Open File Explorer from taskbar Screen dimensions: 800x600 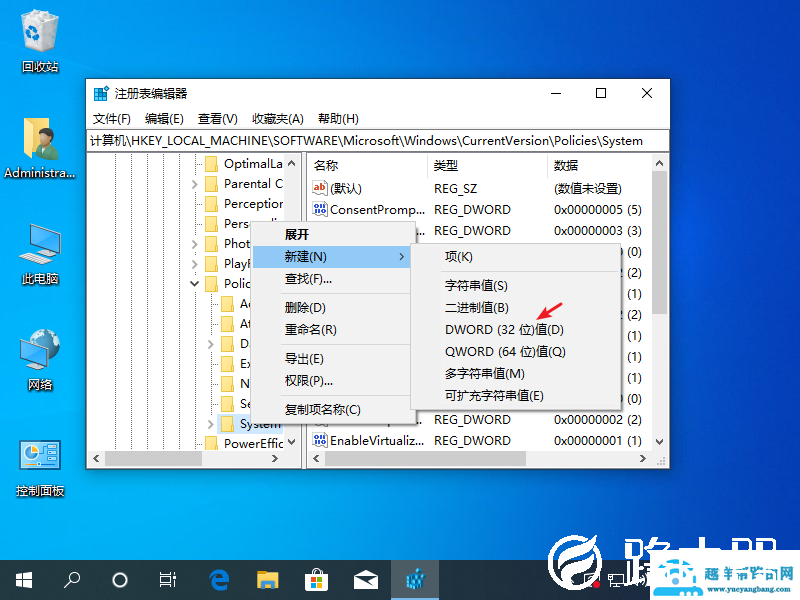tap(267, 580)
